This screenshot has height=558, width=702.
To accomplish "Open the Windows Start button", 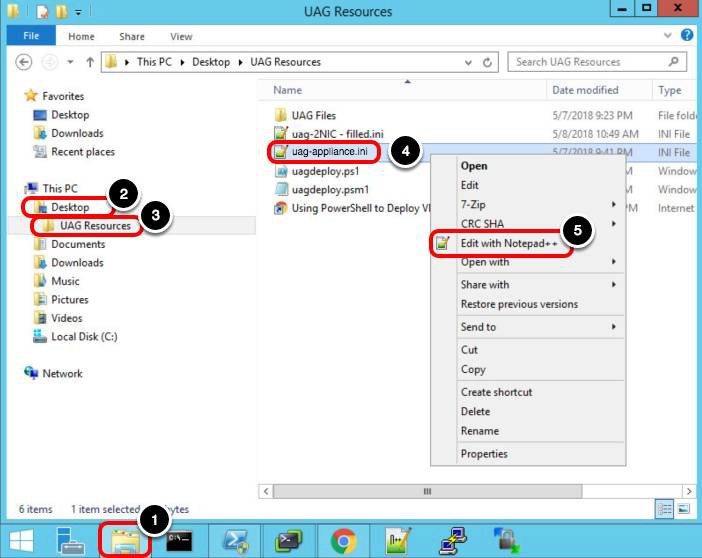I will point(21,541).
